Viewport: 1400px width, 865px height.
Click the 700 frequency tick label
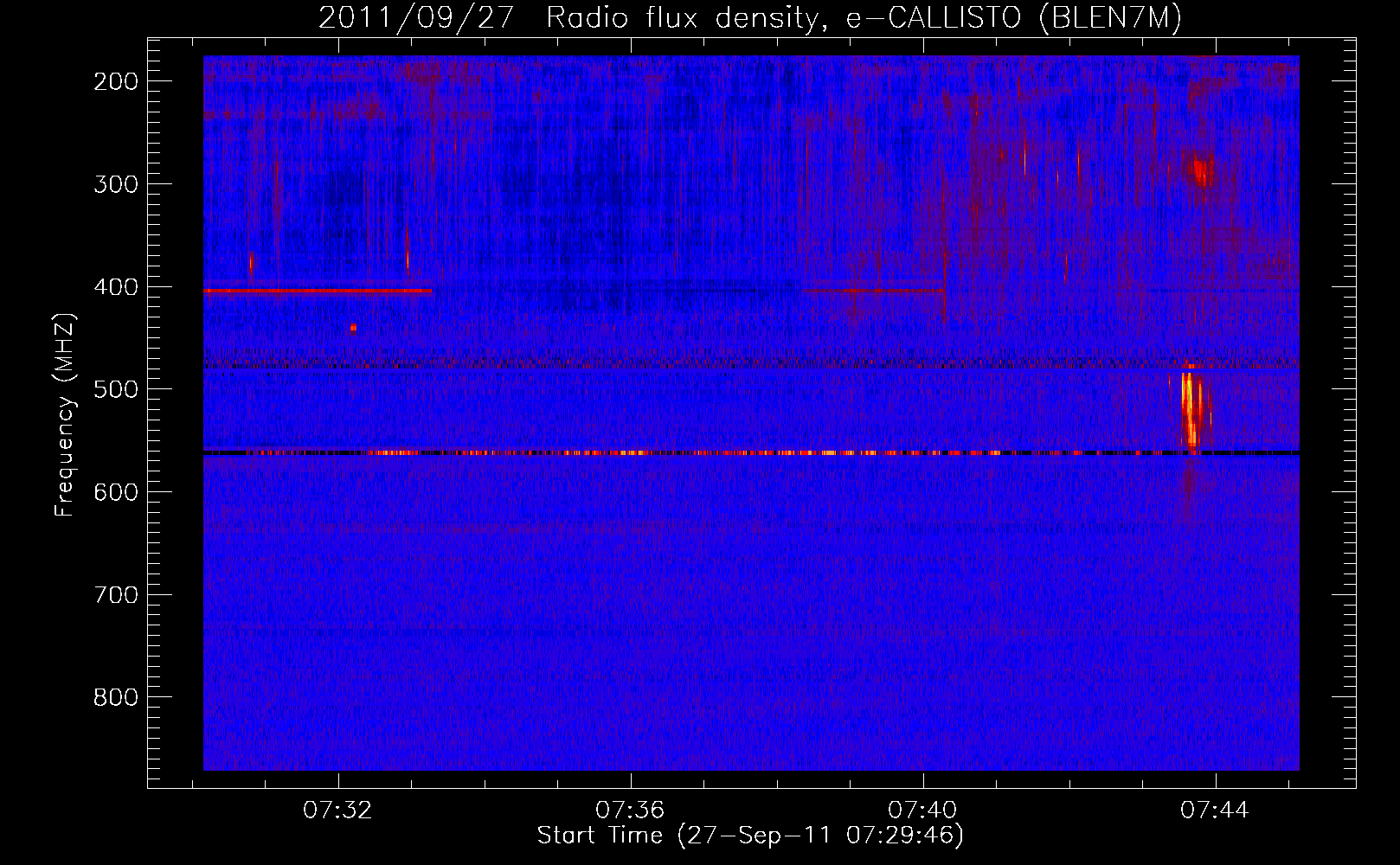[116, 595]
